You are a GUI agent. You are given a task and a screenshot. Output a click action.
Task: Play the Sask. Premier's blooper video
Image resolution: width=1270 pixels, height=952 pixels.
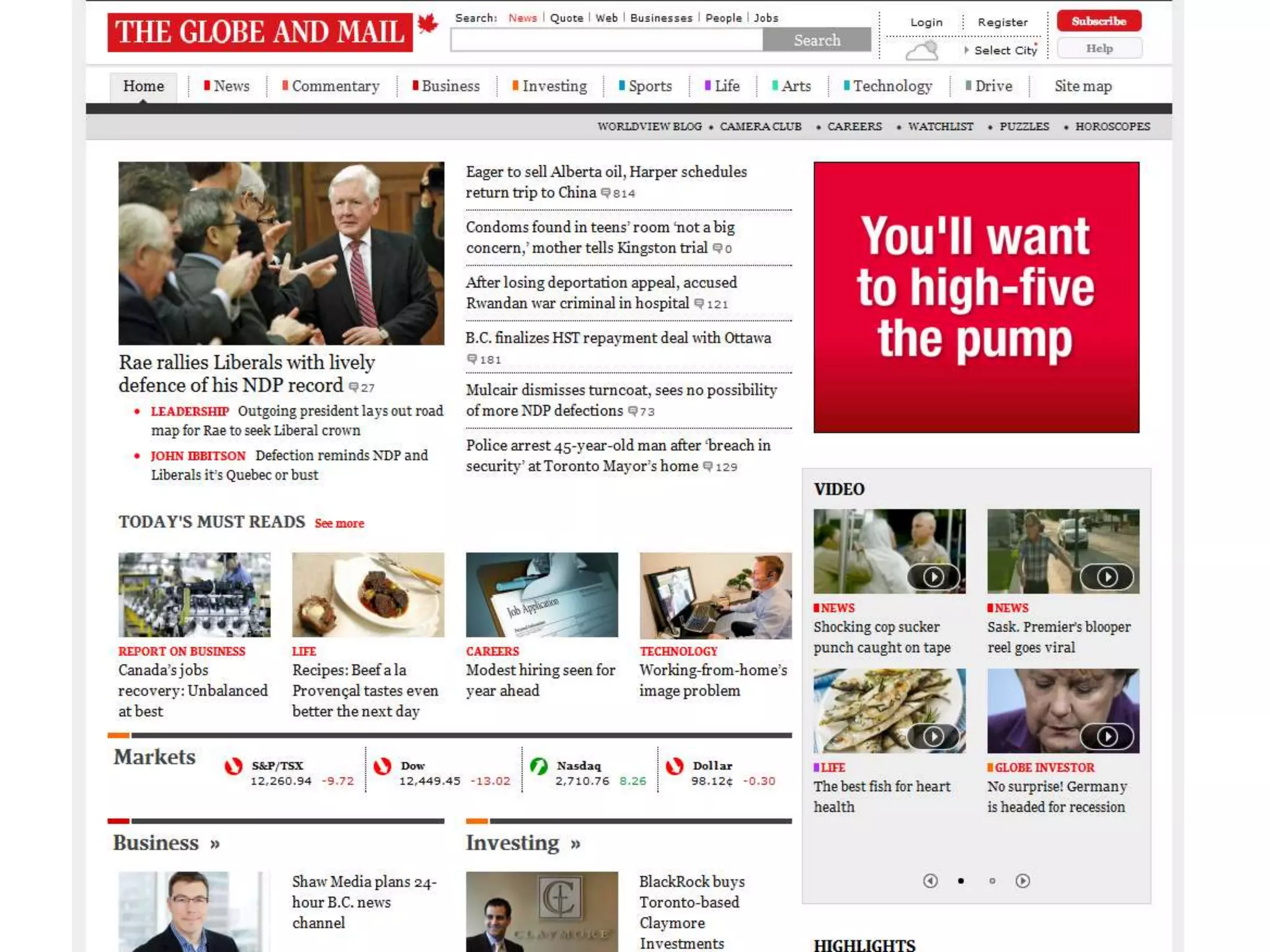pos(1107,577)
